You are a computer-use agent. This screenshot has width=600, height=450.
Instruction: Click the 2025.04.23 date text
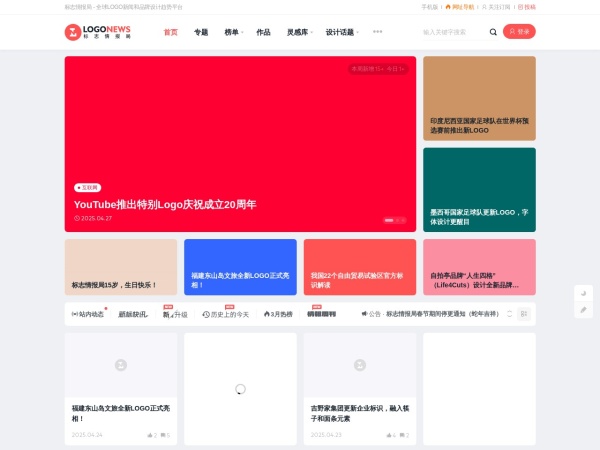[x=326, y=435]
